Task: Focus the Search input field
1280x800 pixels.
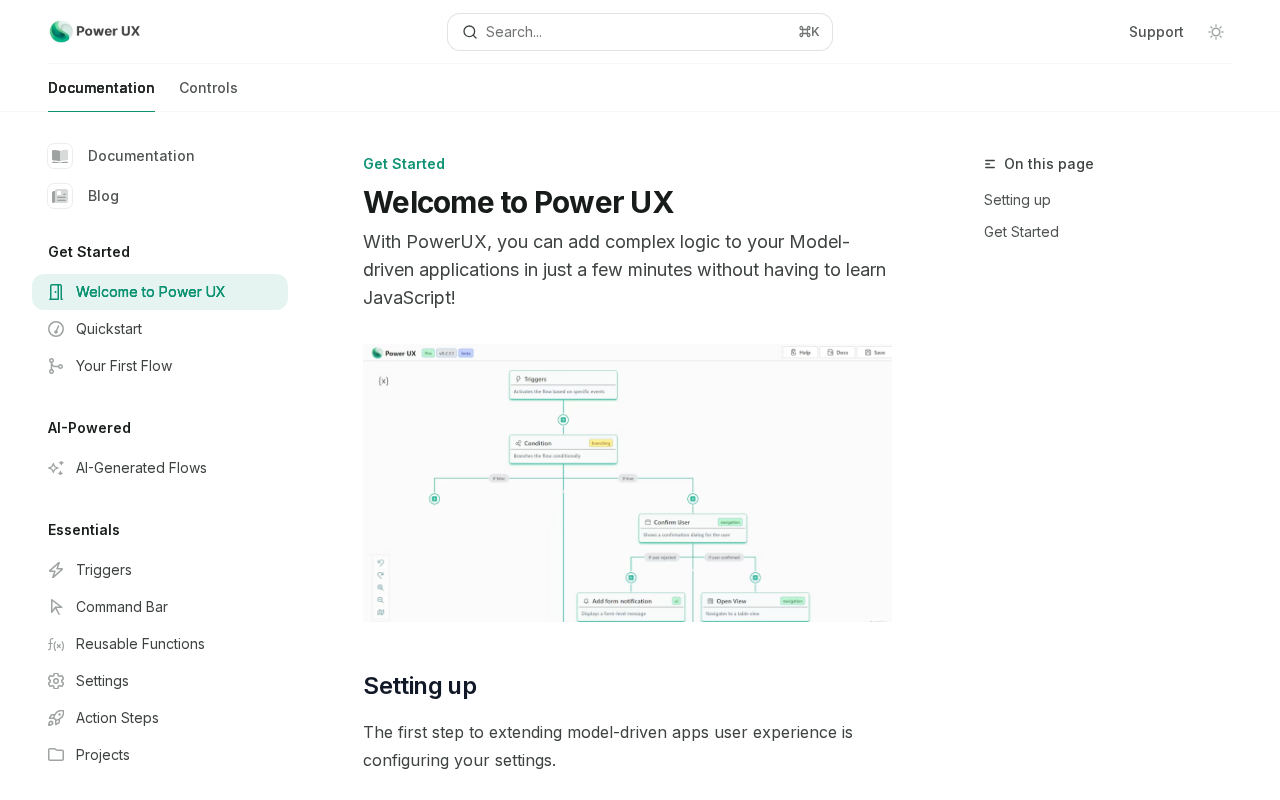Action: [640, 32]
